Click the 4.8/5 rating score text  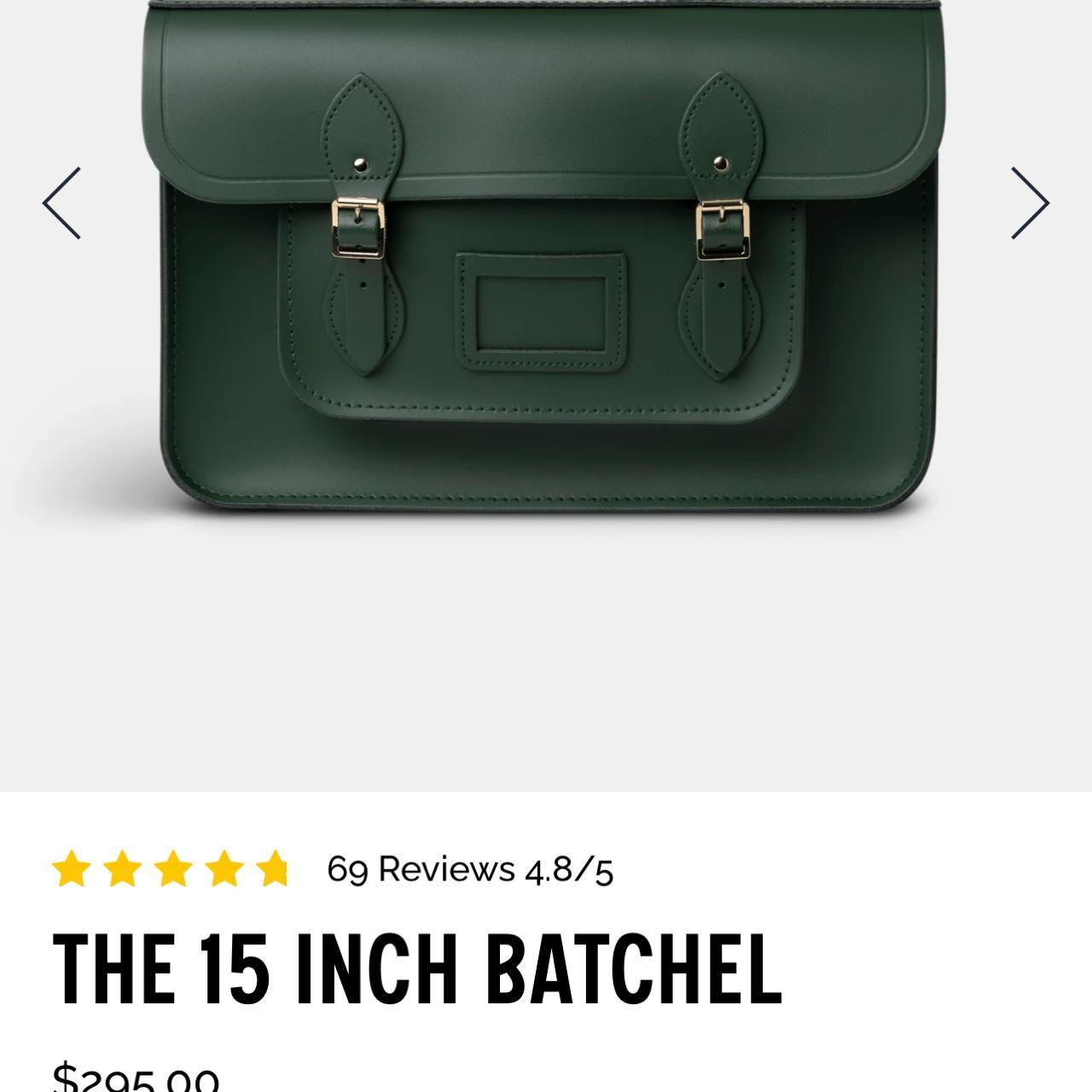coord(569,871)
